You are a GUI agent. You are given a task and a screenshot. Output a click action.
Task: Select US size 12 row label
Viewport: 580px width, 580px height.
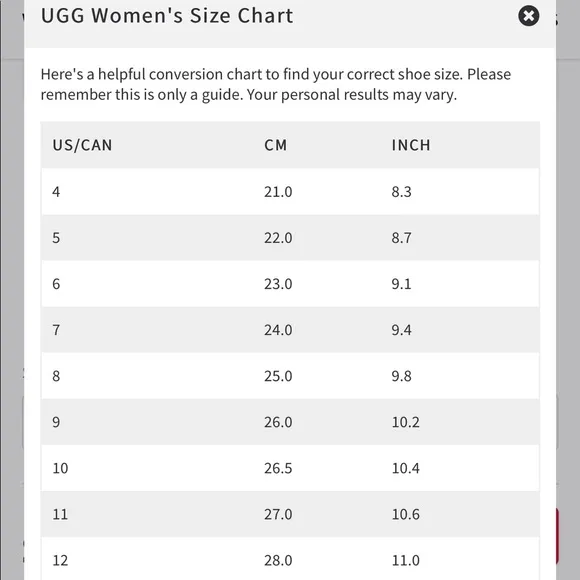[60, 560]
